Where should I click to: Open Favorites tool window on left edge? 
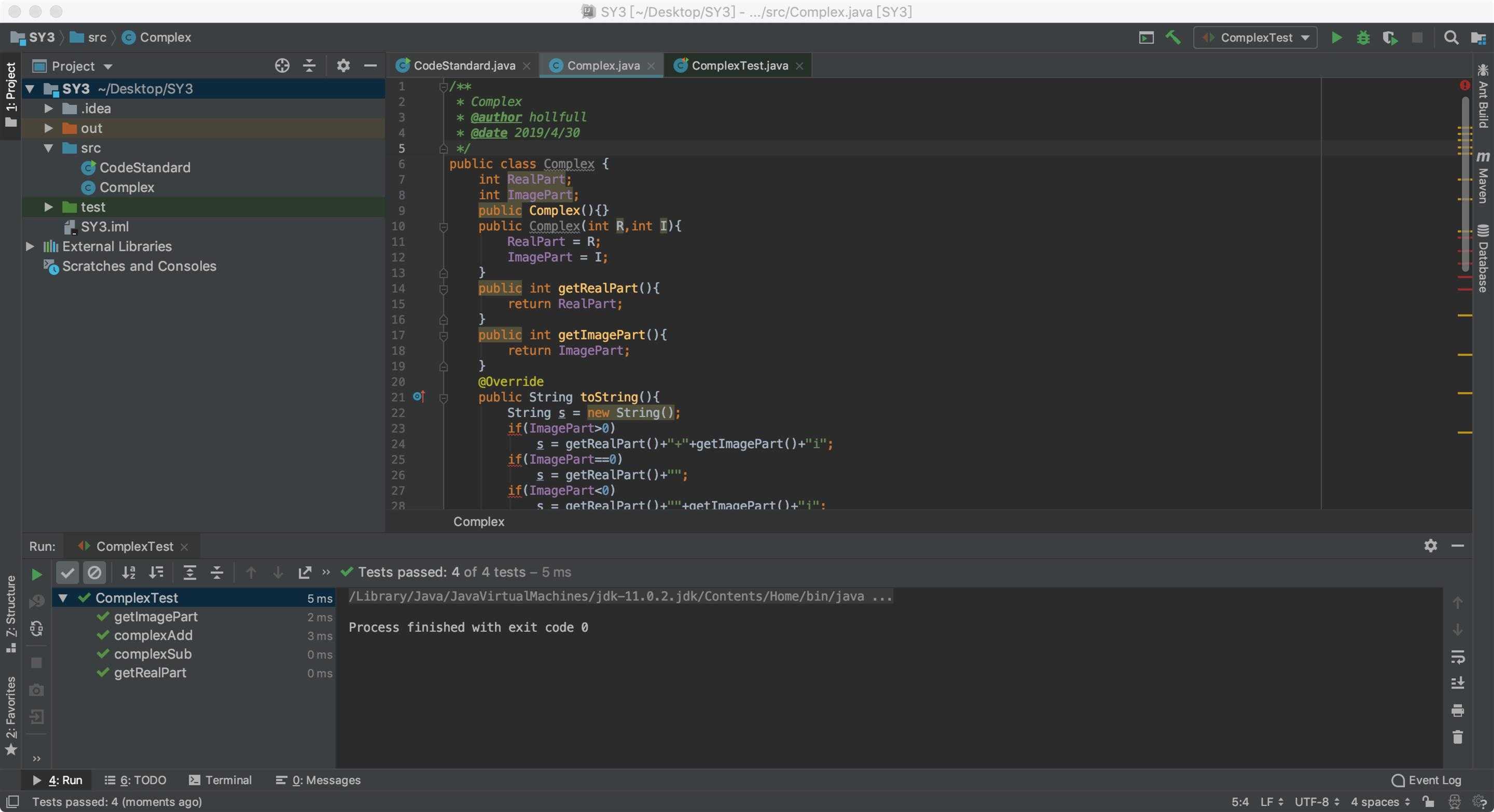(11, 716)
